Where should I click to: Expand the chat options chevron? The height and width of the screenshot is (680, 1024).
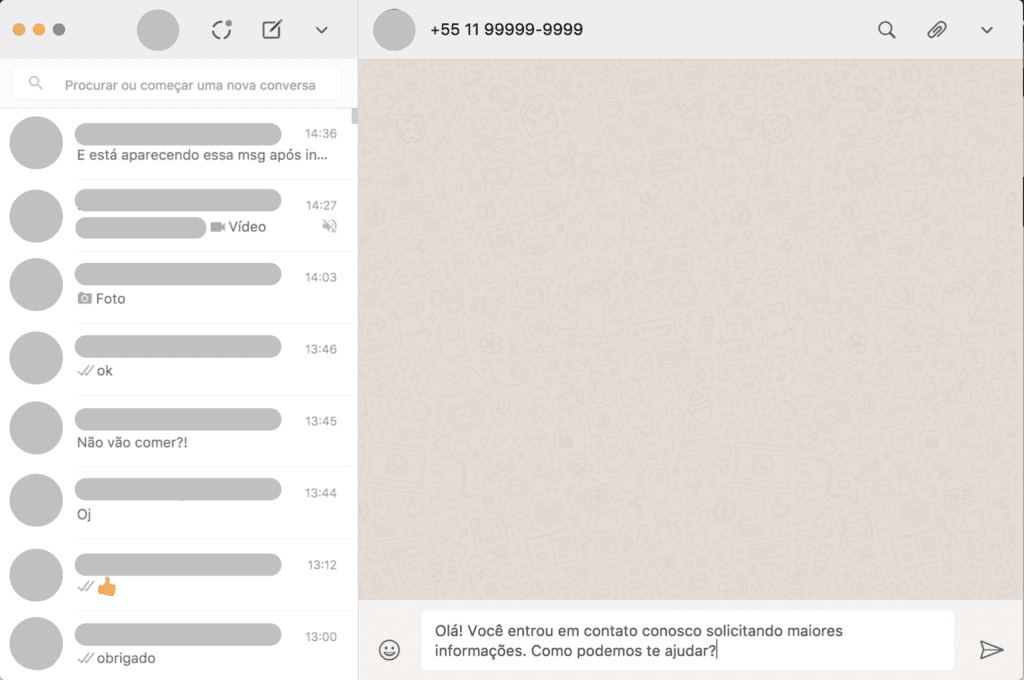986,30
